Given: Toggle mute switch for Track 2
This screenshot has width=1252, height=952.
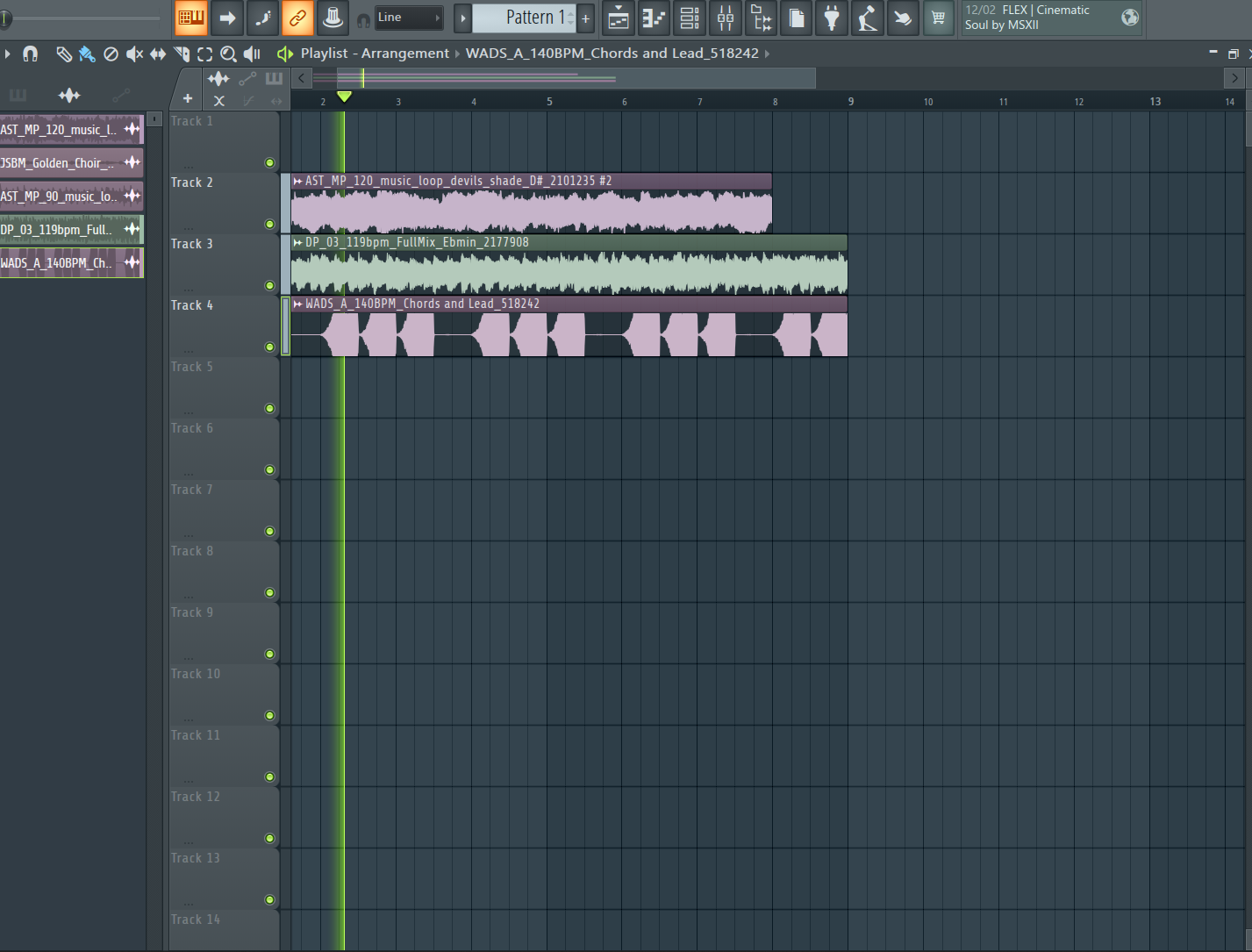Looking at the screenshot, I should [269, 224].
